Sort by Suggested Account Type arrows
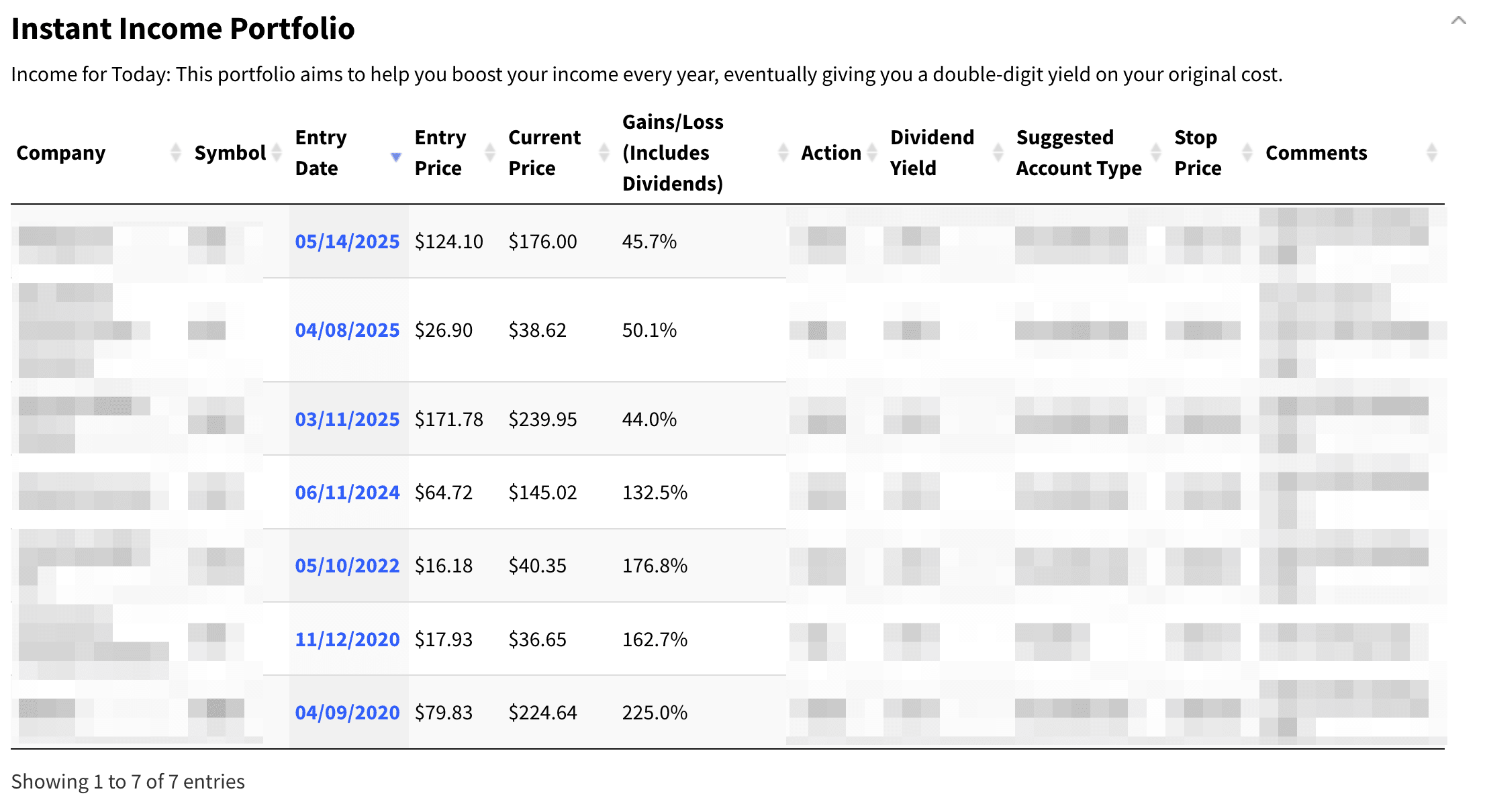 [x=1156, y=153]
